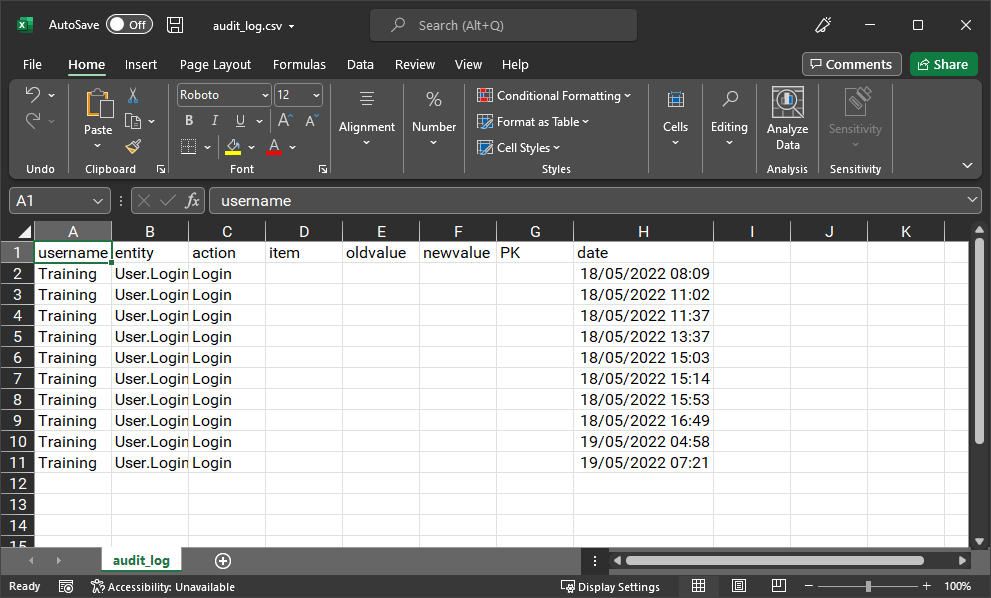Click the Font Color A icon
The width and height of the screenshot is (991, 598).
pos(274,147)
